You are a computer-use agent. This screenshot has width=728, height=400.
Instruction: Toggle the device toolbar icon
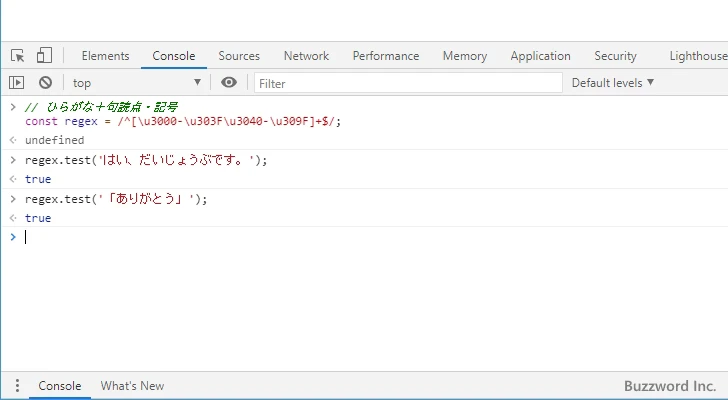(x=44, y=56)
